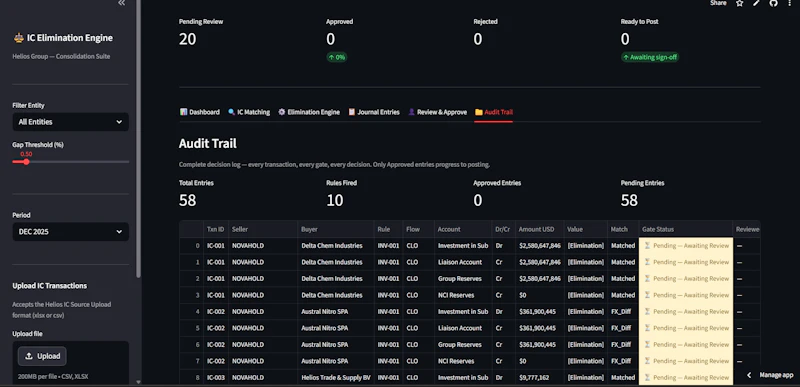Select the Audit Trail tab
This screenshot has height=387, width=800.
tap(493, 112)
